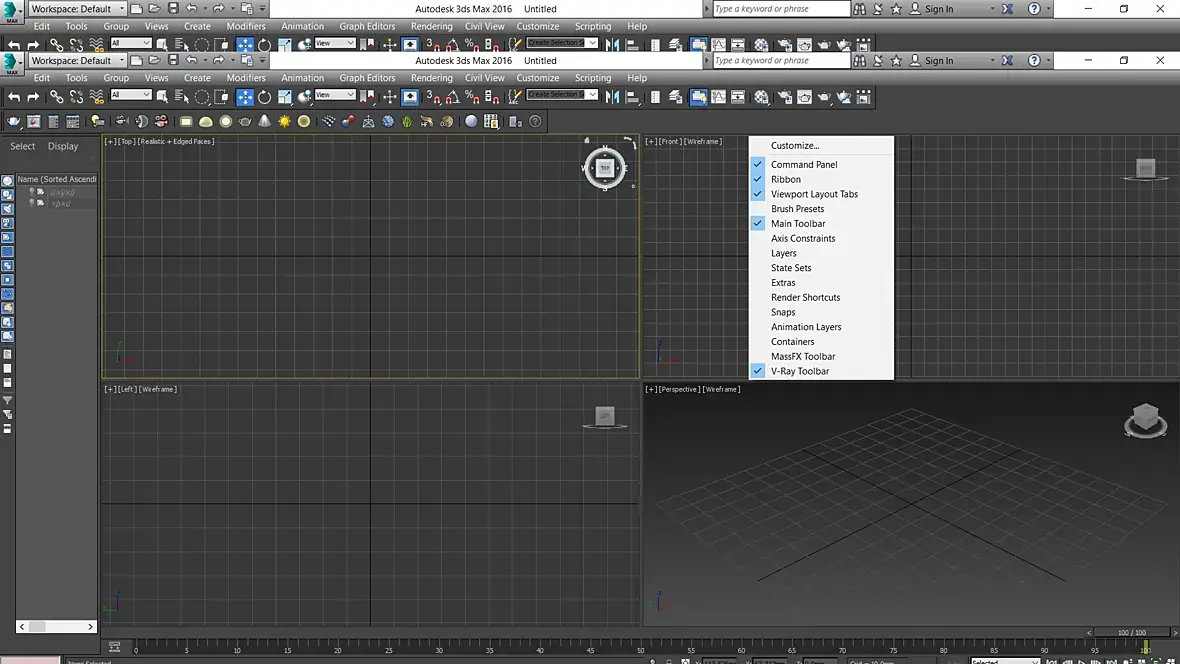Click the V-Ray plane light icon
Screen dimensions: 1180x664
pyautogui.click(x=186, y=121)
